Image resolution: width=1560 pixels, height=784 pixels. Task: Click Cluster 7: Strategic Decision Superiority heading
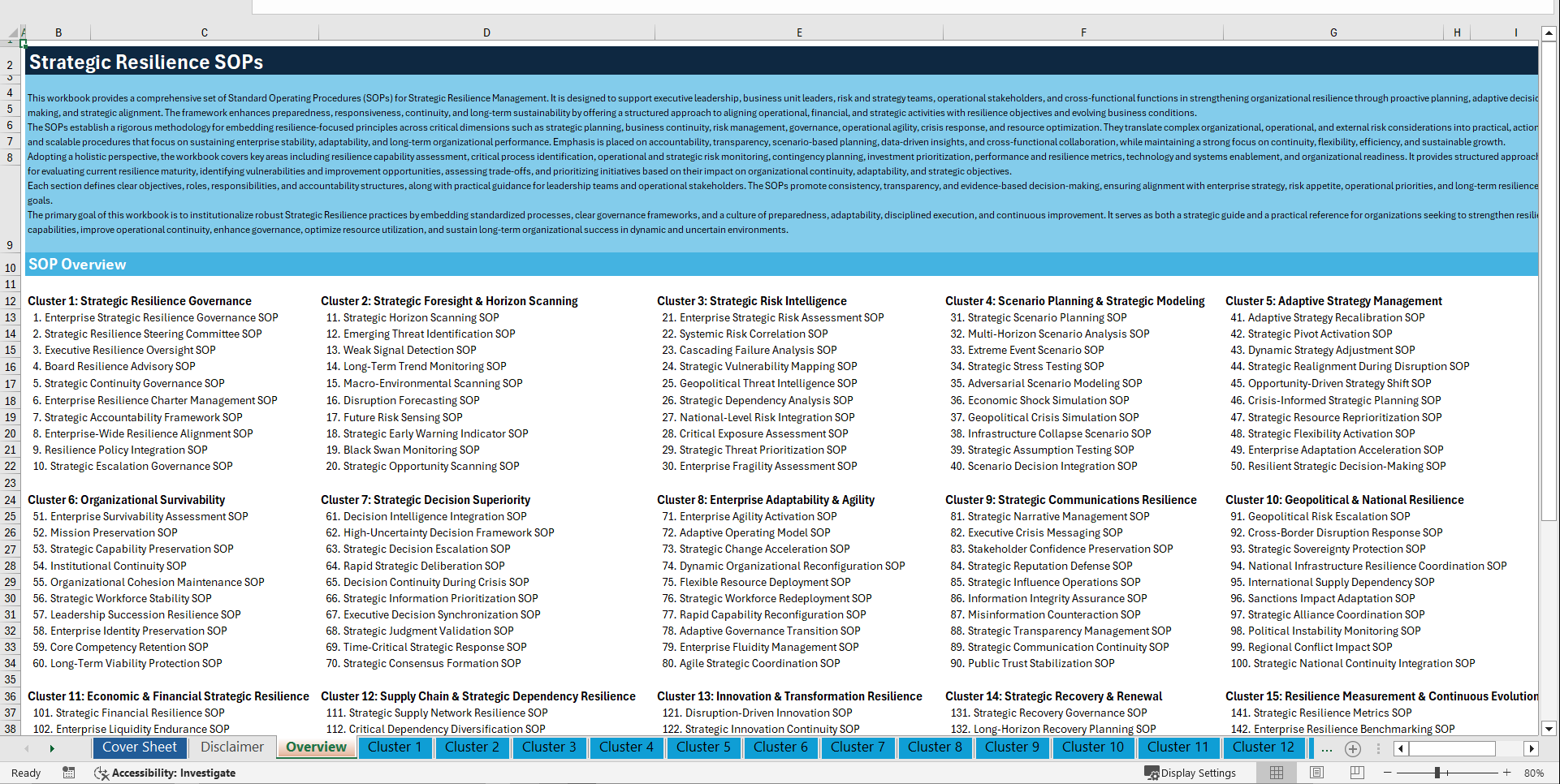[x=426, y=500]
